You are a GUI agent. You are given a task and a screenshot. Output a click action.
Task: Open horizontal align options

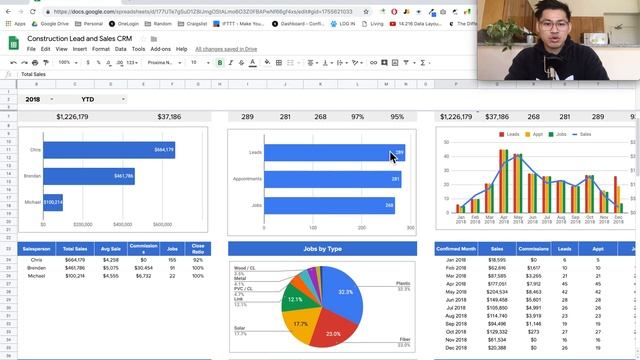pos(312,63)
